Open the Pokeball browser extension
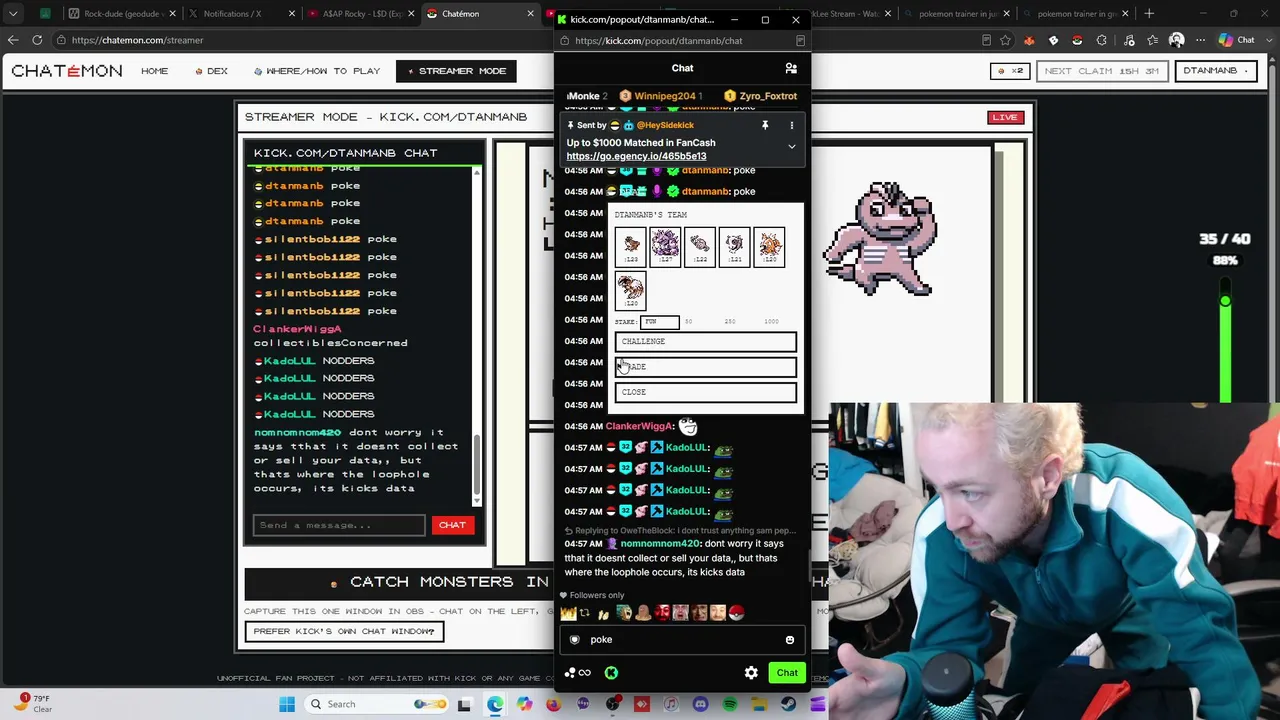Screen dimensions: 1280x720 pos(1077,40)
